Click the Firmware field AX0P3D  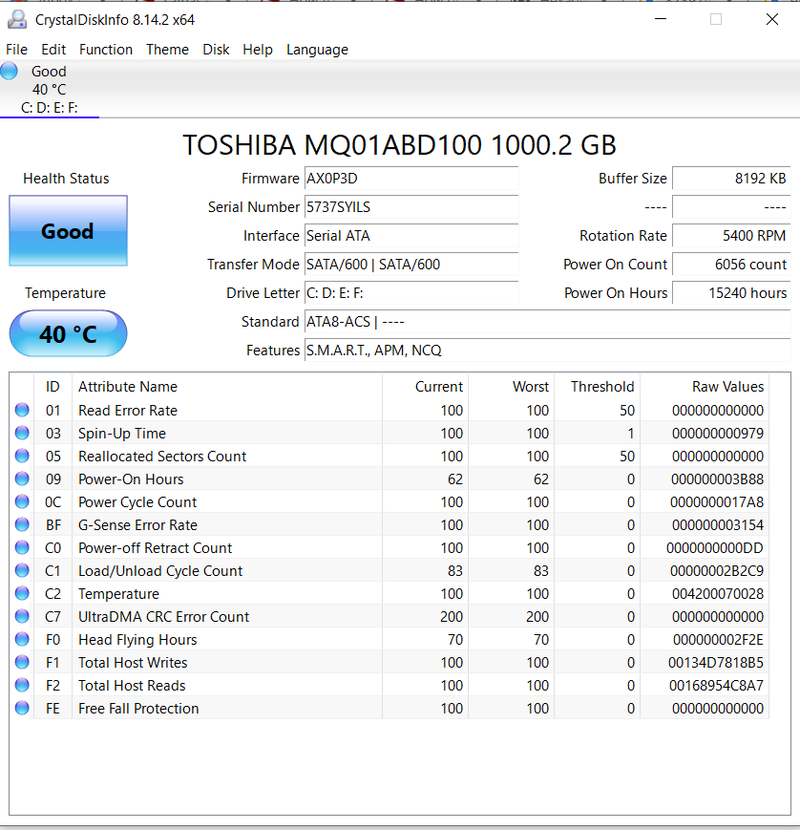click(411, 178)
